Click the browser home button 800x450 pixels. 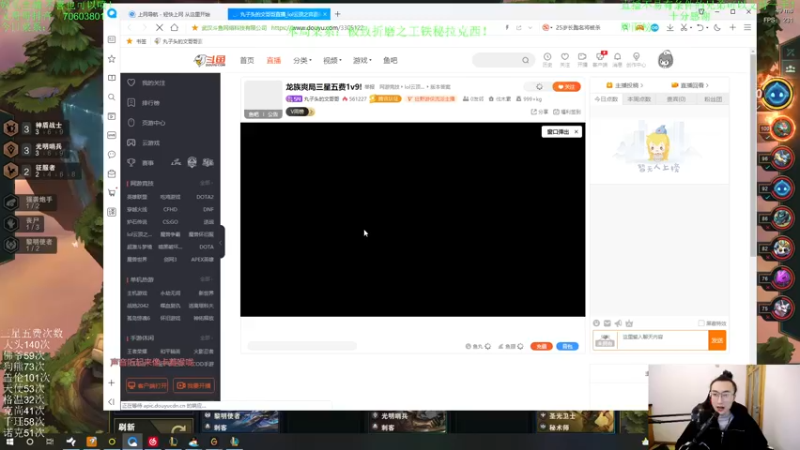click(x=174, y=28)
